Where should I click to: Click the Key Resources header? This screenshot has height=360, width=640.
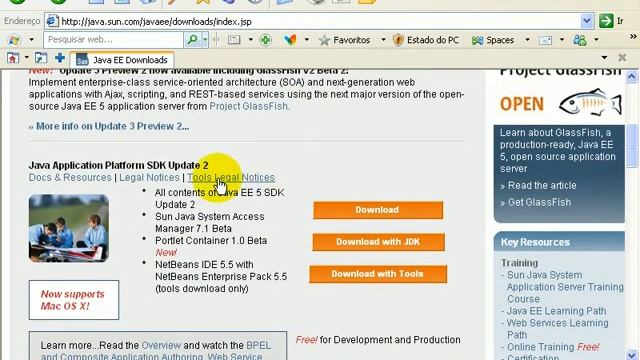coord(559,242)
